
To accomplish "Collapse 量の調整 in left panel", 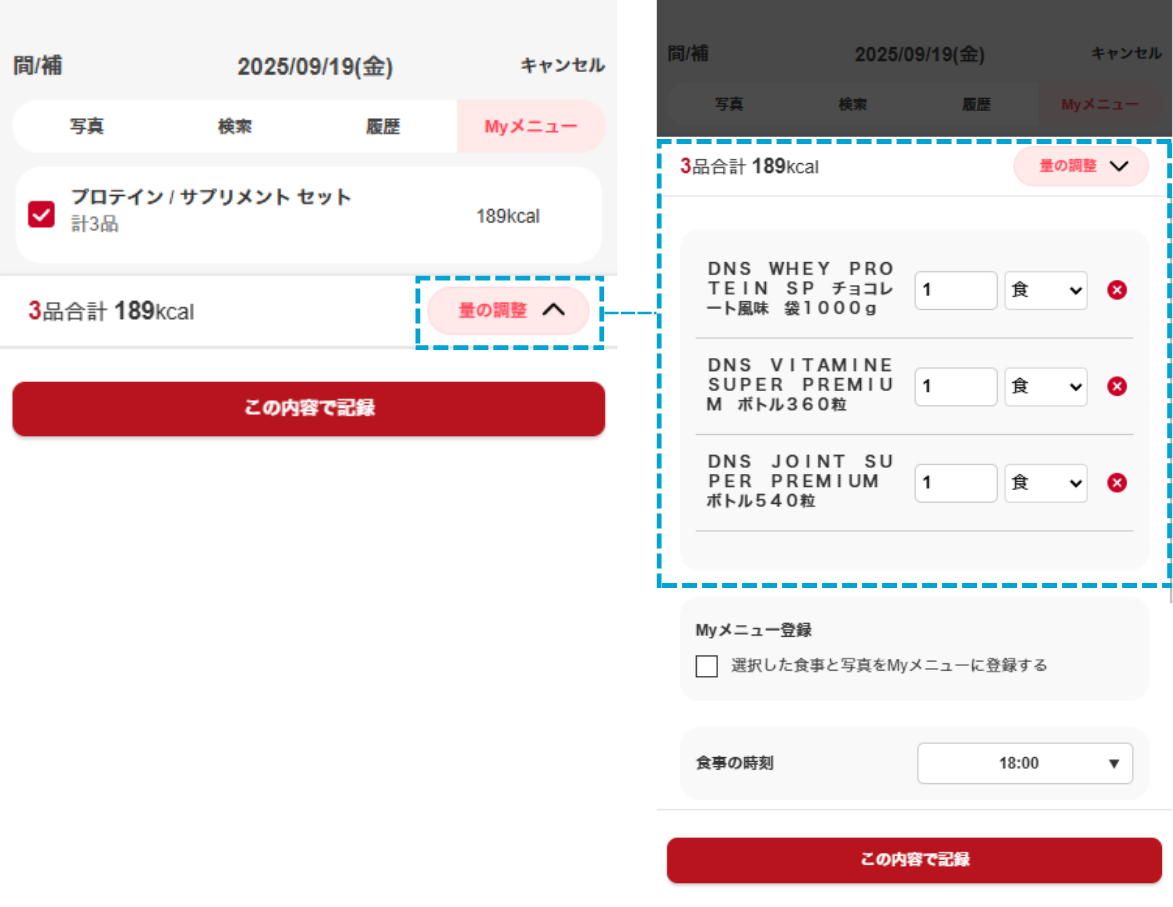I will [x=510, y=311].
